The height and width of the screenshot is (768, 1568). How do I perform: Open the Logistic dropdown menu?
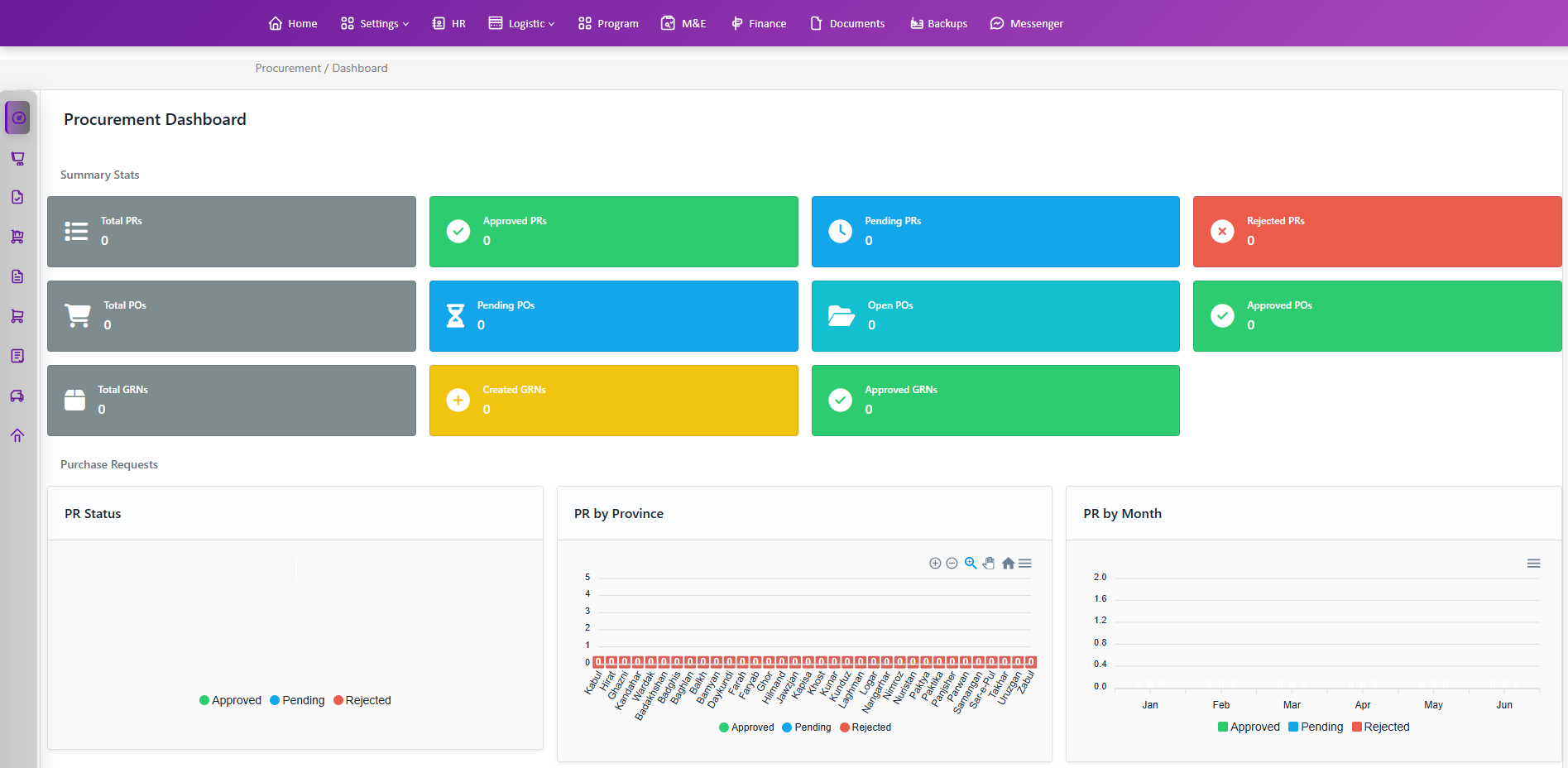521,23
